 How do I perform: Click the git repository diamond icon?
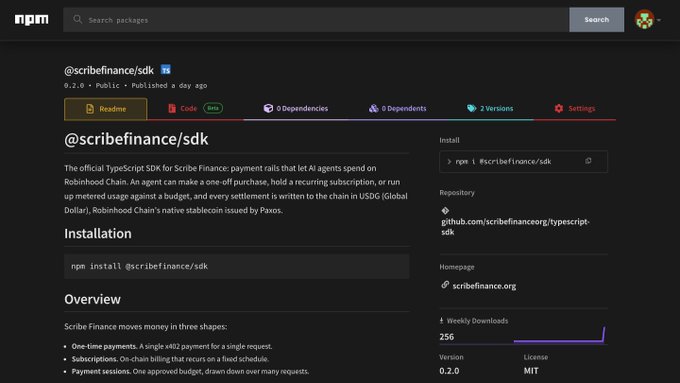(x=445, y=211)
